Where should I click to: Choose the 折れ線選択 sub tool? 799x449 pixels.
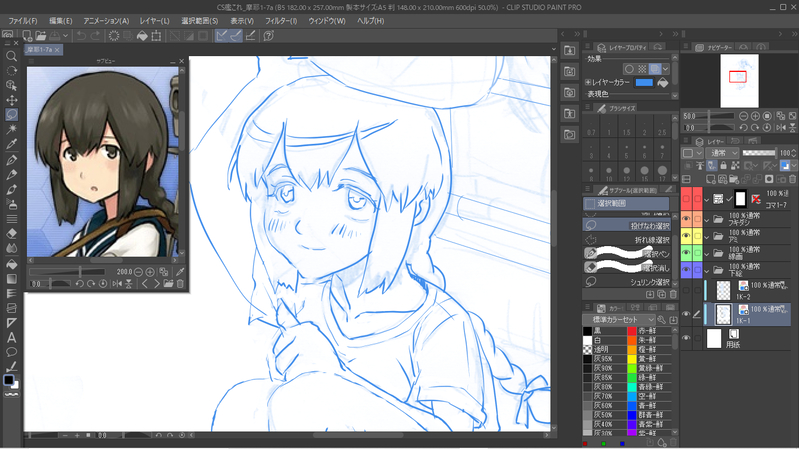pyautogui.click(x=626, y=240)
